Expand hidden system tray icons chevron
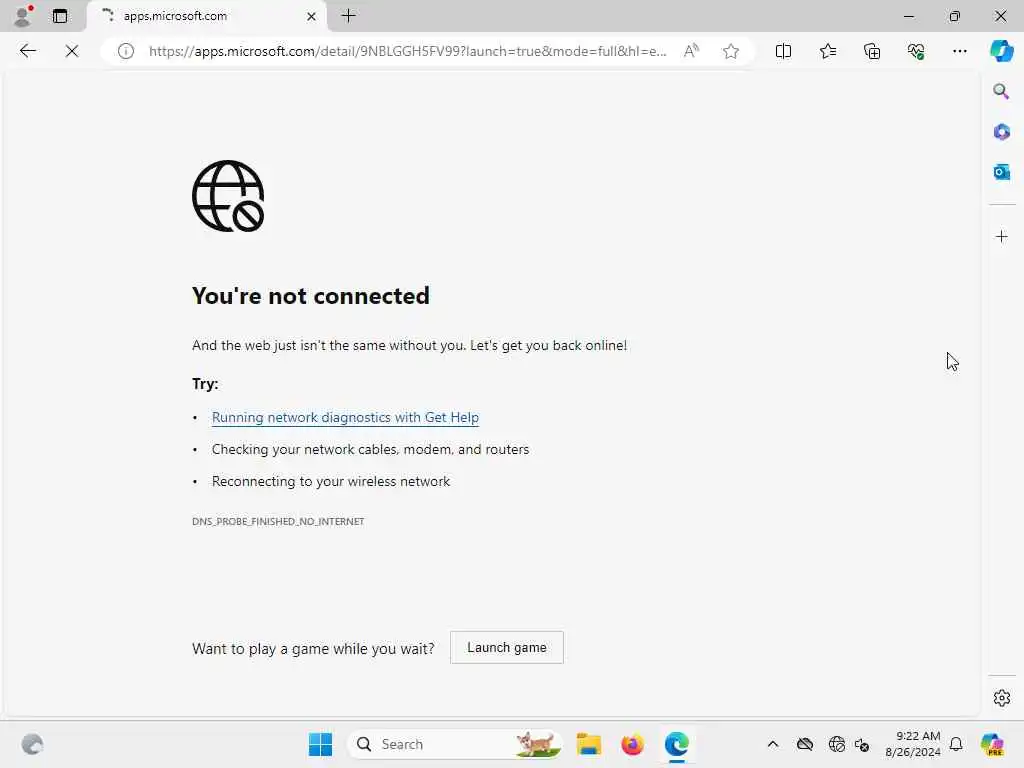The width and height of the screenshot is (1024, 768). pyautogui.click(x=773, y=744)
